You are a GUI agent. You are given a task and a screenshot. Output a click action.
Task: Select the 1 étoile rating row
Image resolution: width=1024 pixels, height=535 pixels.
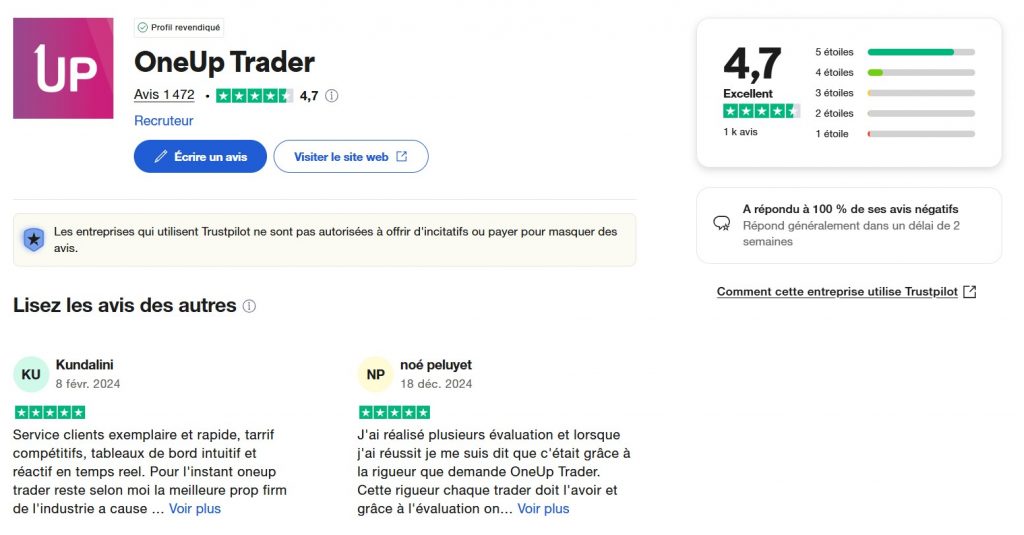(895, 134)
